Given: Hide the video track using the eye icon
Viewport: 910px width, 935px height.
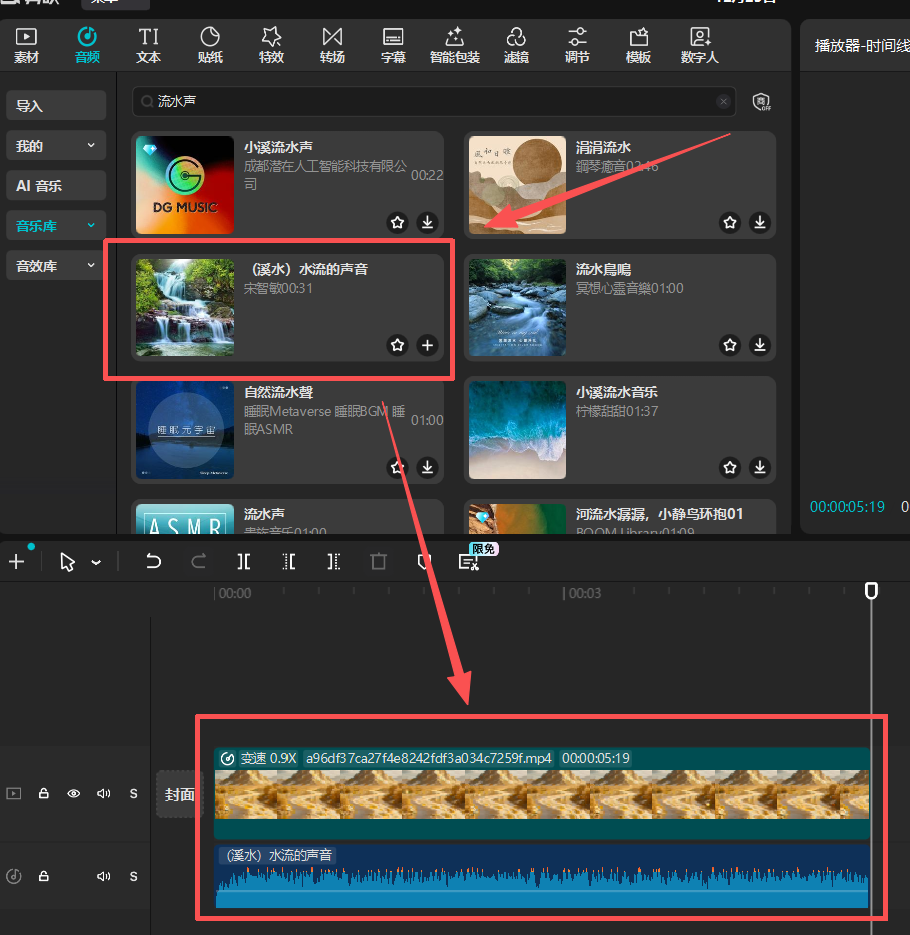Looking at the screenshot, I should click(73, 793).
